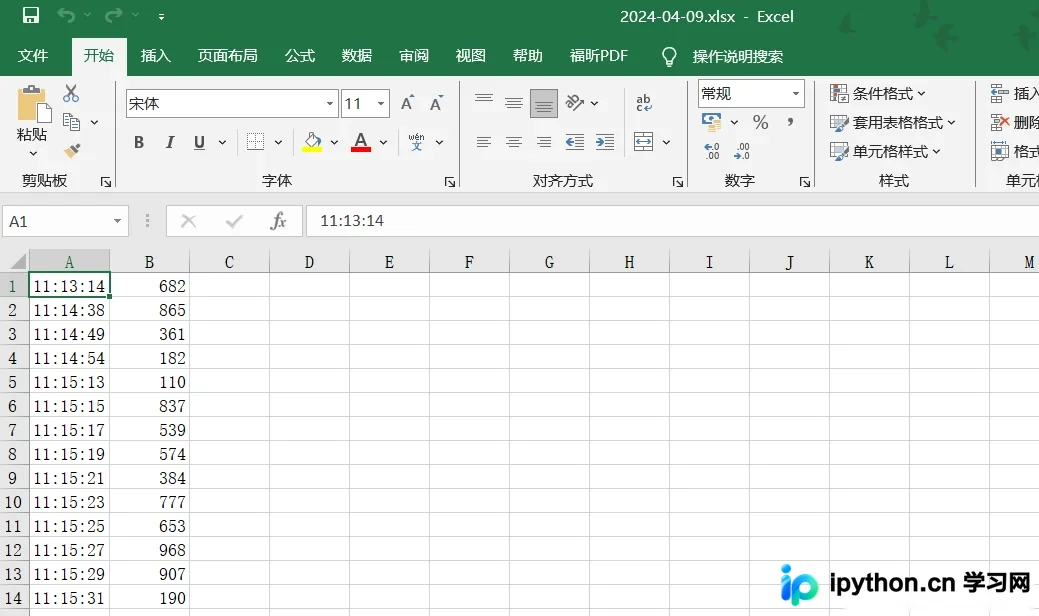Viewport: 1039px width, 616px height.
Task: Expand the underline style arrow
Action: [222, 142]
